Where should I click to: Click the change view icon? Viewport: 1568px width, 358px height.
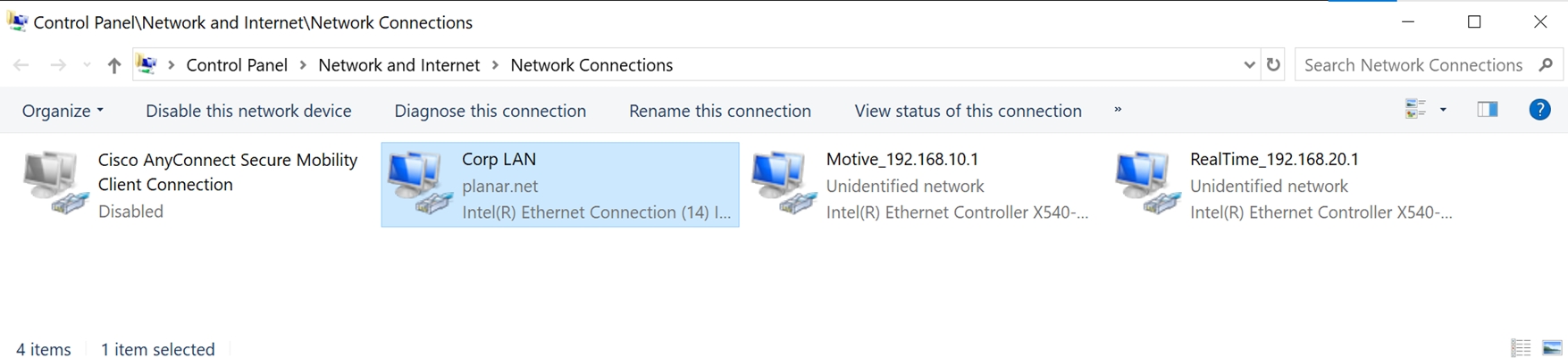click(1415, 110)
